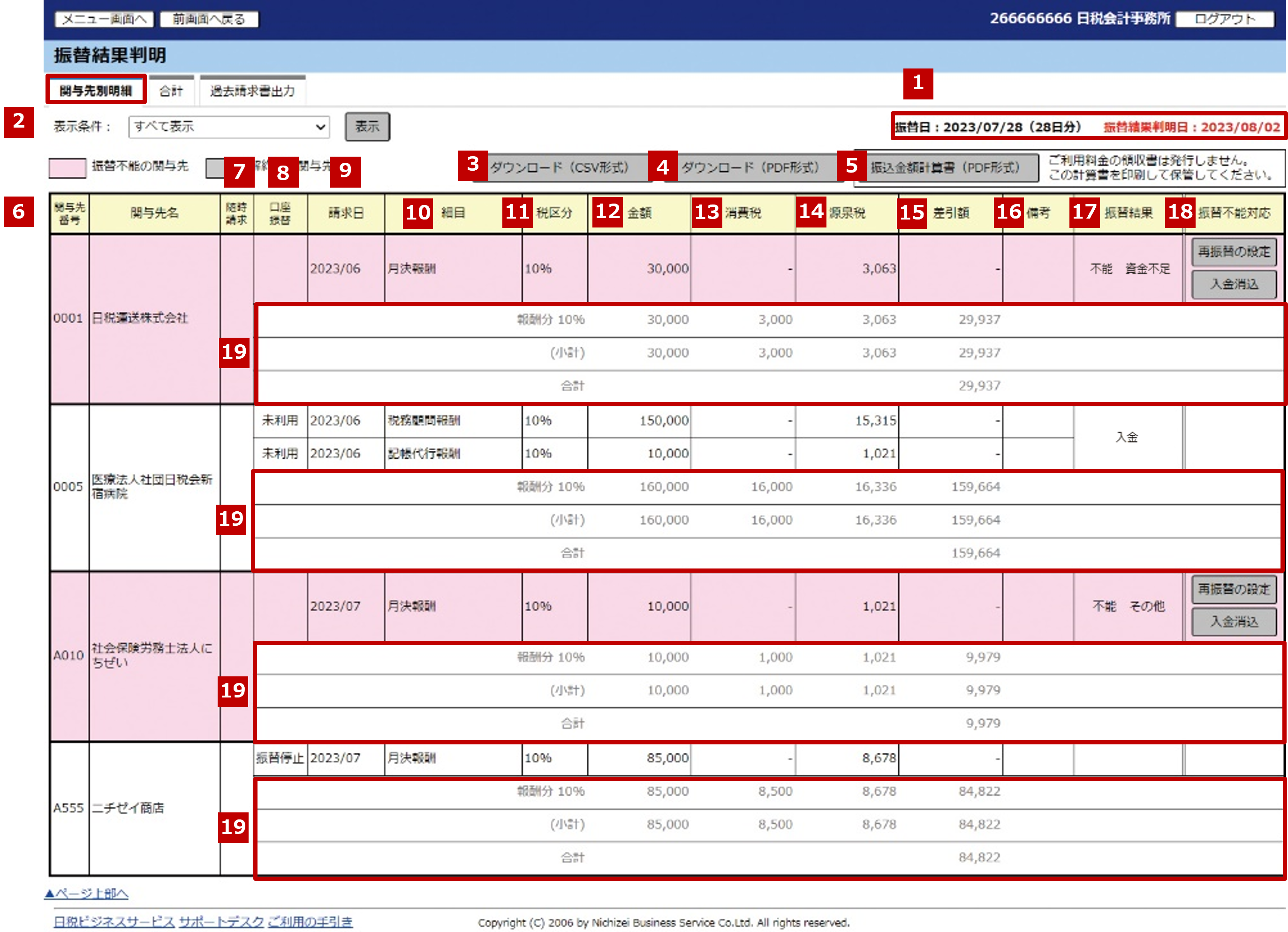
Task: Download the CSV format file
Action: pyautogui.click(x=560, y=167)
